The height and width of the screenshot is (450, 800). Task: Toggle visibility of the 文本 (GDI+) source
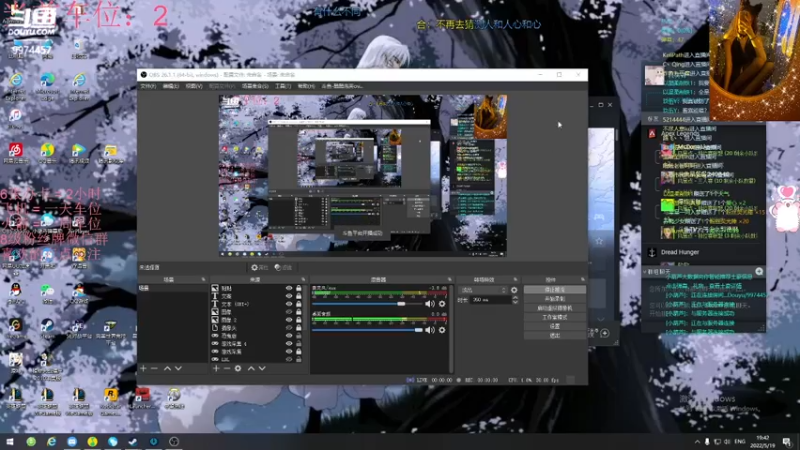coord(289,304)
